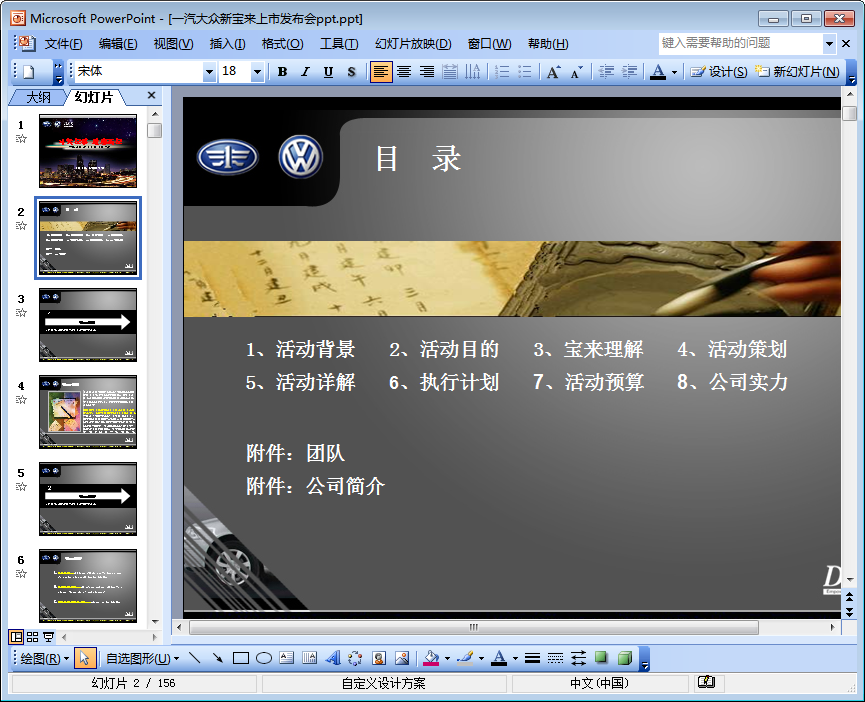This screenshot has width=865, height=702.
Task: Select slide 1 thumbnail
Action: click(88, 151)
